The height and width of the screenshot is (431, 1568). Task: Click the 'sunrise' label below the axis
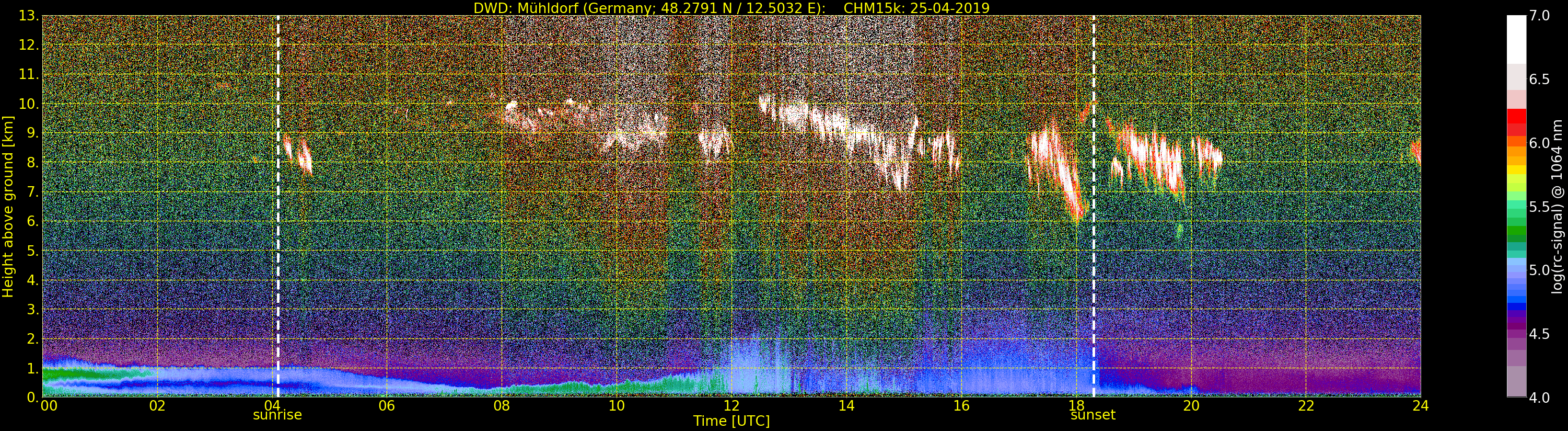coord(277,415)
